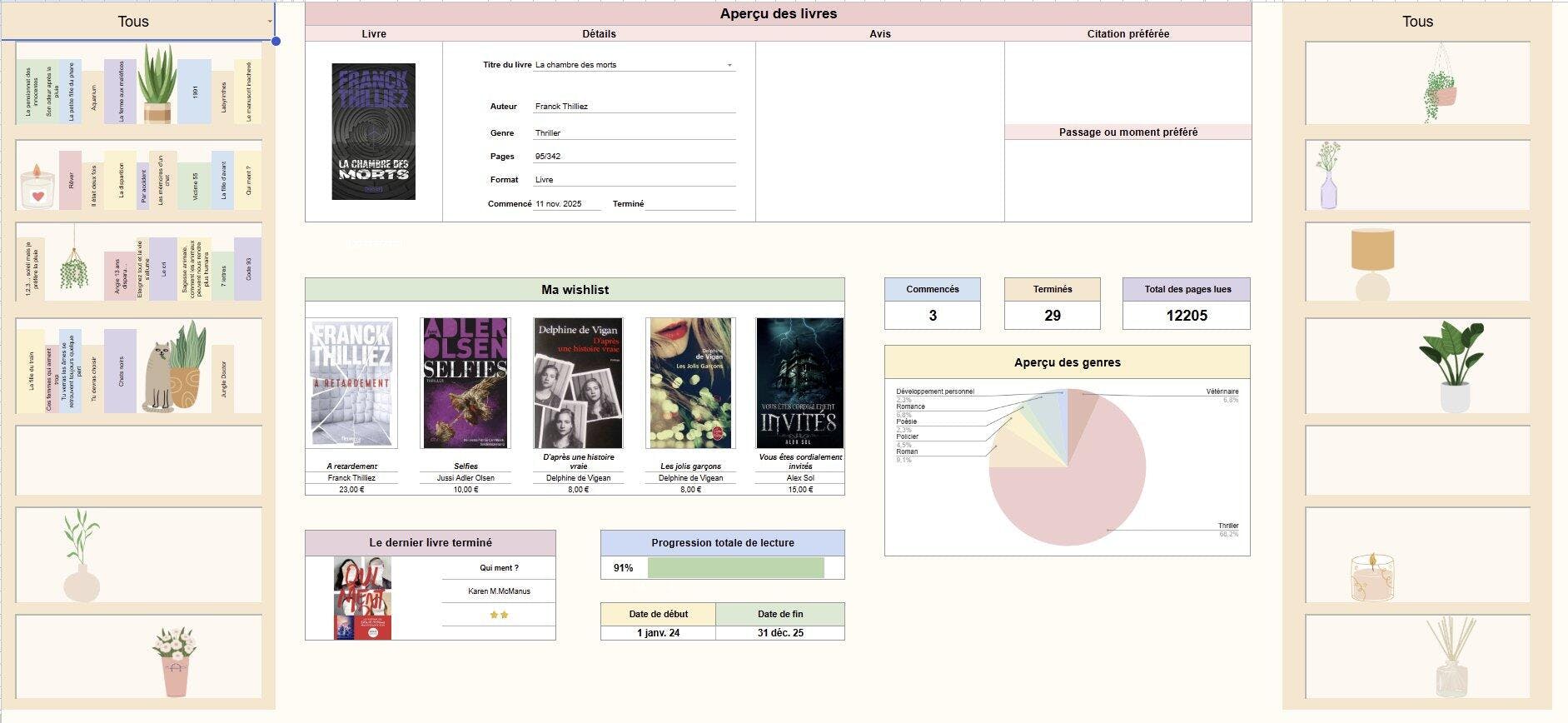
Task: Click the right-side Tous header cell
Action: point(1417,22)
